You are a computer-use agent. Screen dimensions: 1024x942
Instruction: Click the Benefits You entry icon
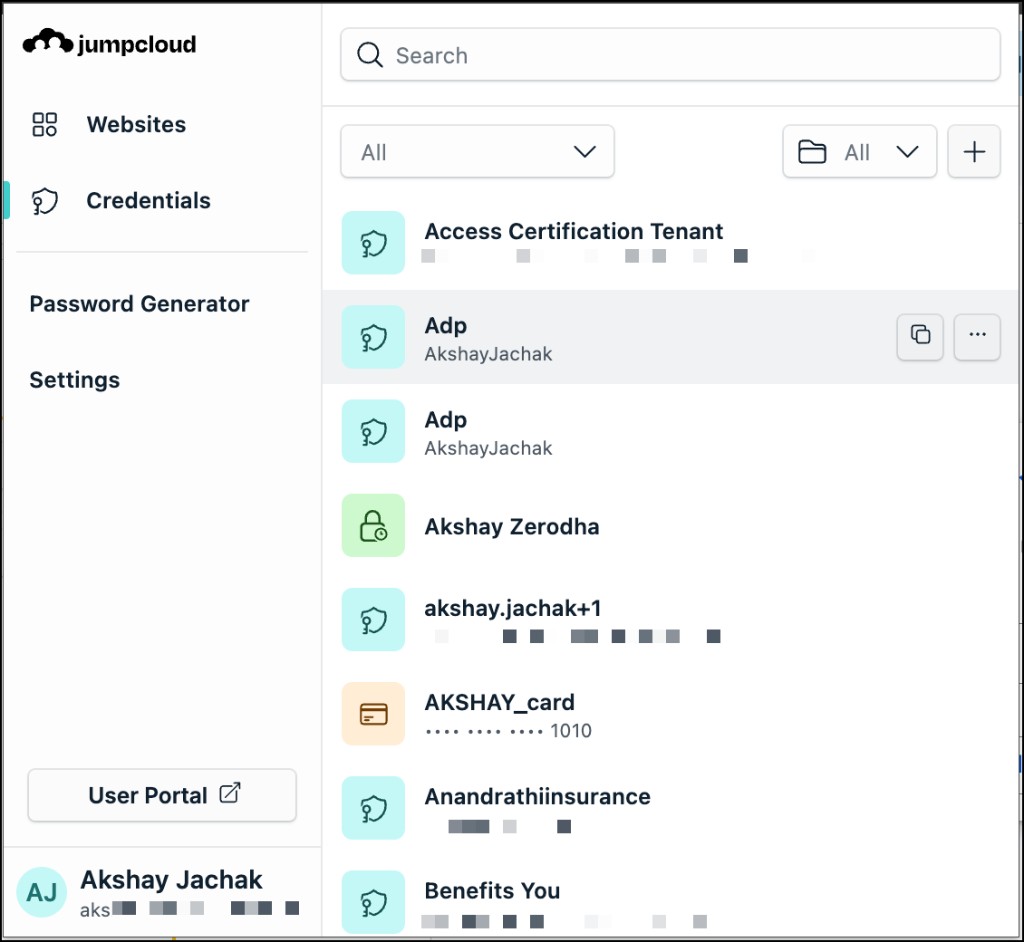pyautogui.click(x=374, y=901)
